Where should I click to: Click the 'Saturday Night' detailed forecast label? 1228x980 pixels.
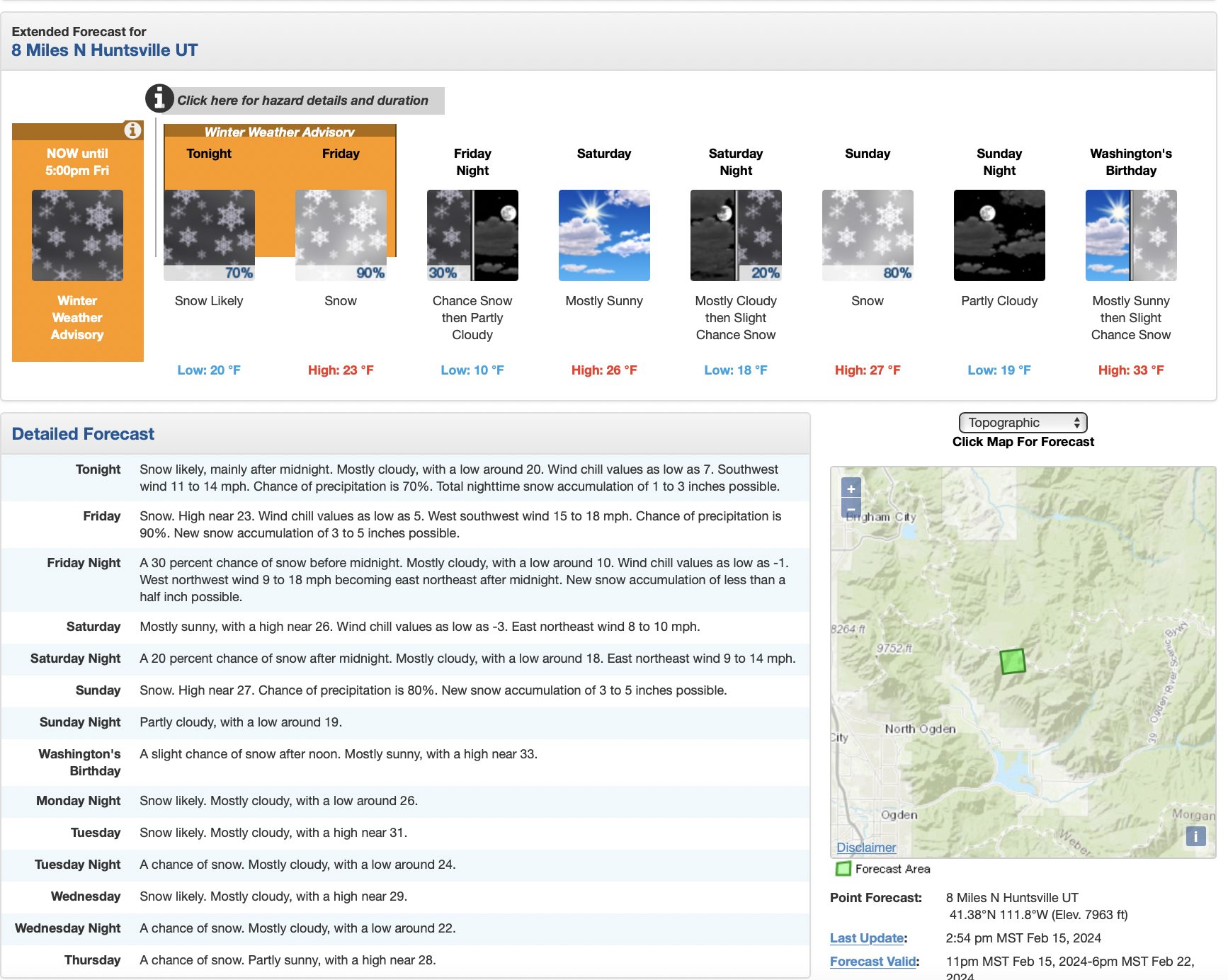pos(76,659)
